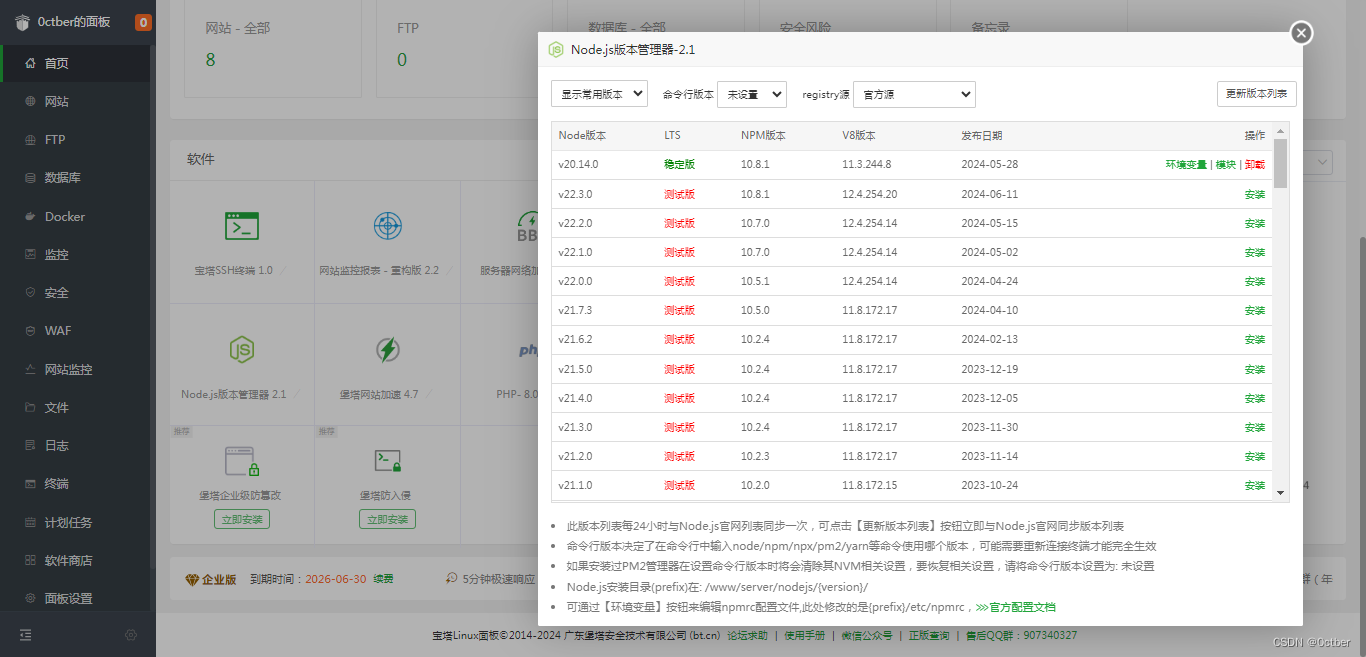Open the 官方配置文档 link
The image size is (1366, 657).
[x=1015, y=607]
